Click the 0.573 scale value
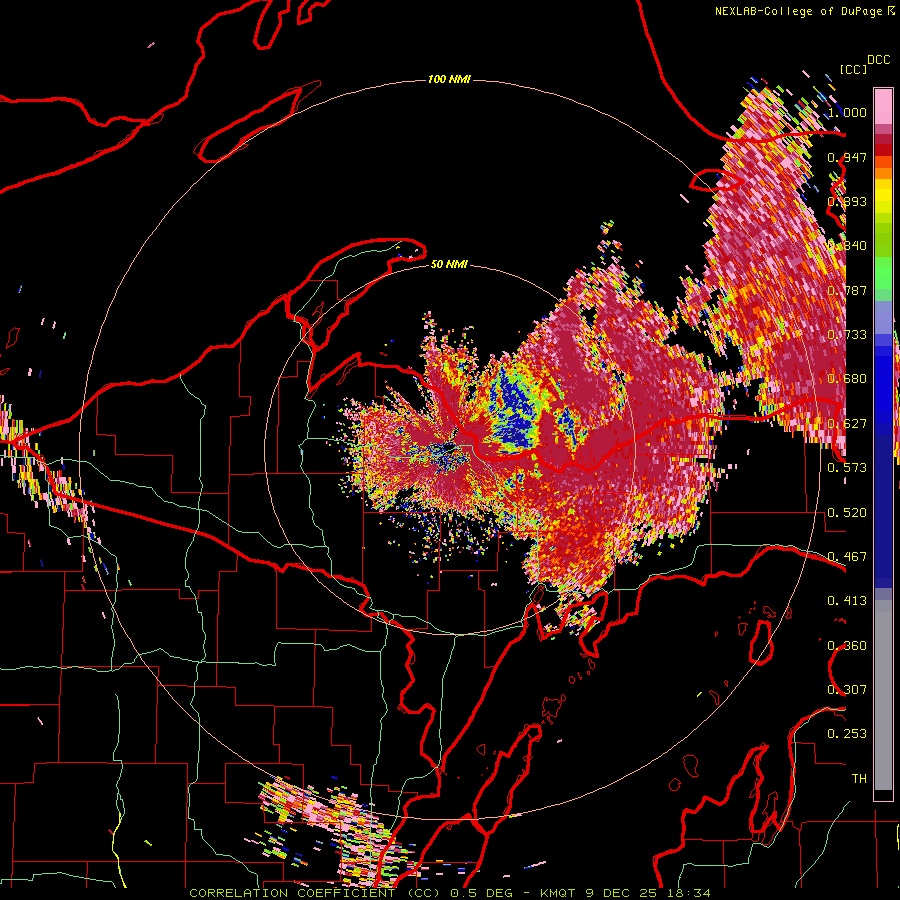Viewport: 900px width, 900px height. 847,468
